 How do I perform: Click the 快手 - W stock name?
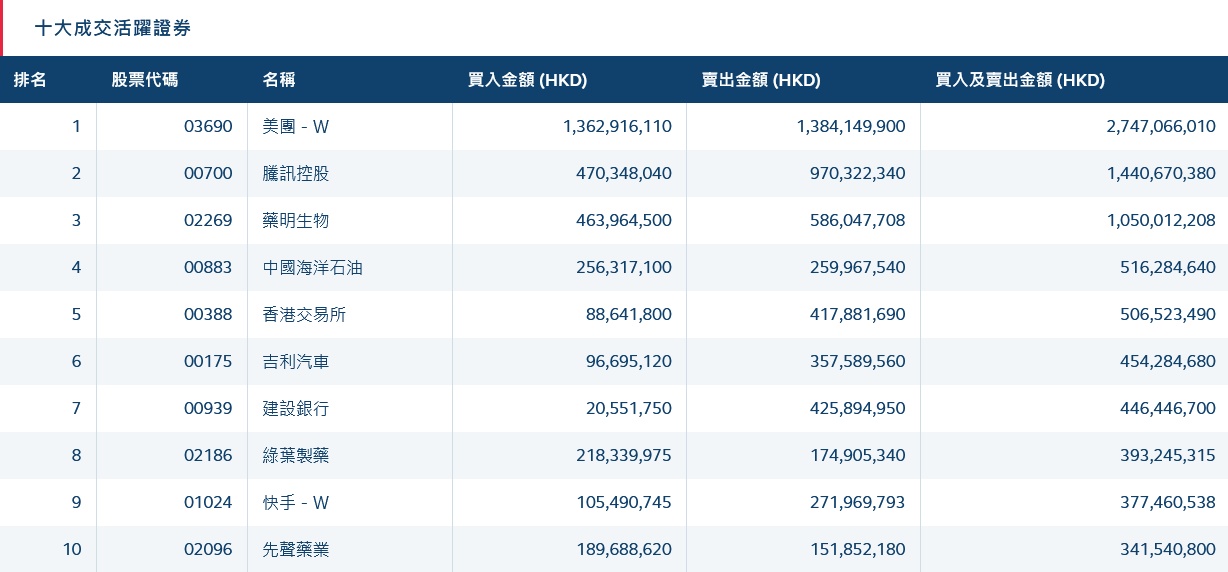[x=295, y=503]
